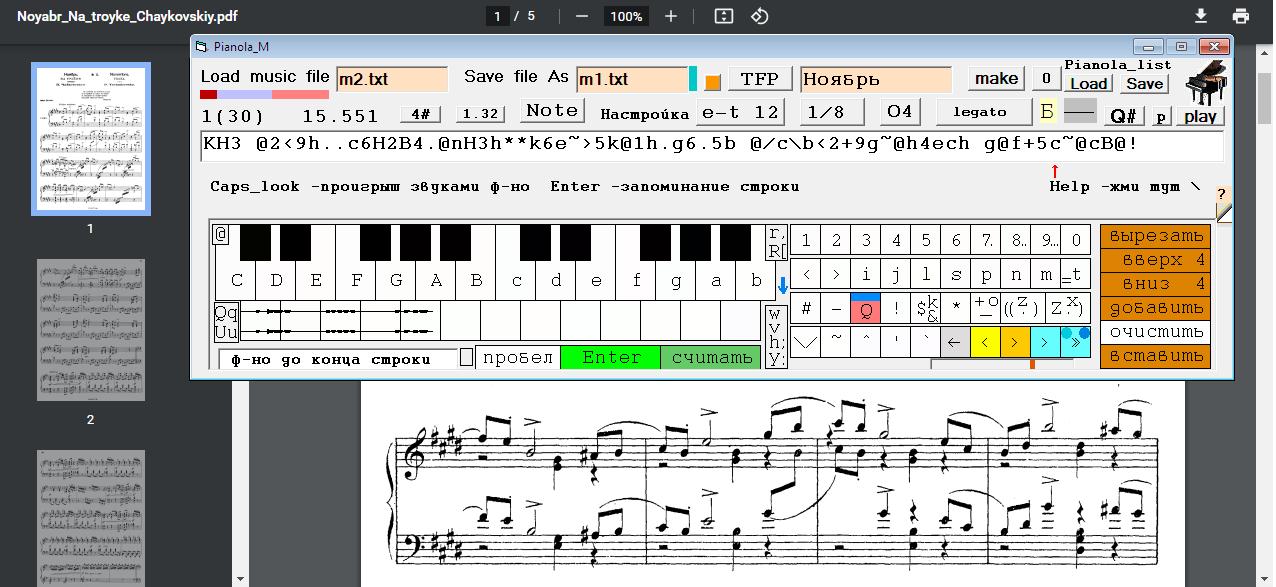Screen dimensions: 1276x587
Task: Download the PDF from the viewer toolbar
Action: (1201, 16)
